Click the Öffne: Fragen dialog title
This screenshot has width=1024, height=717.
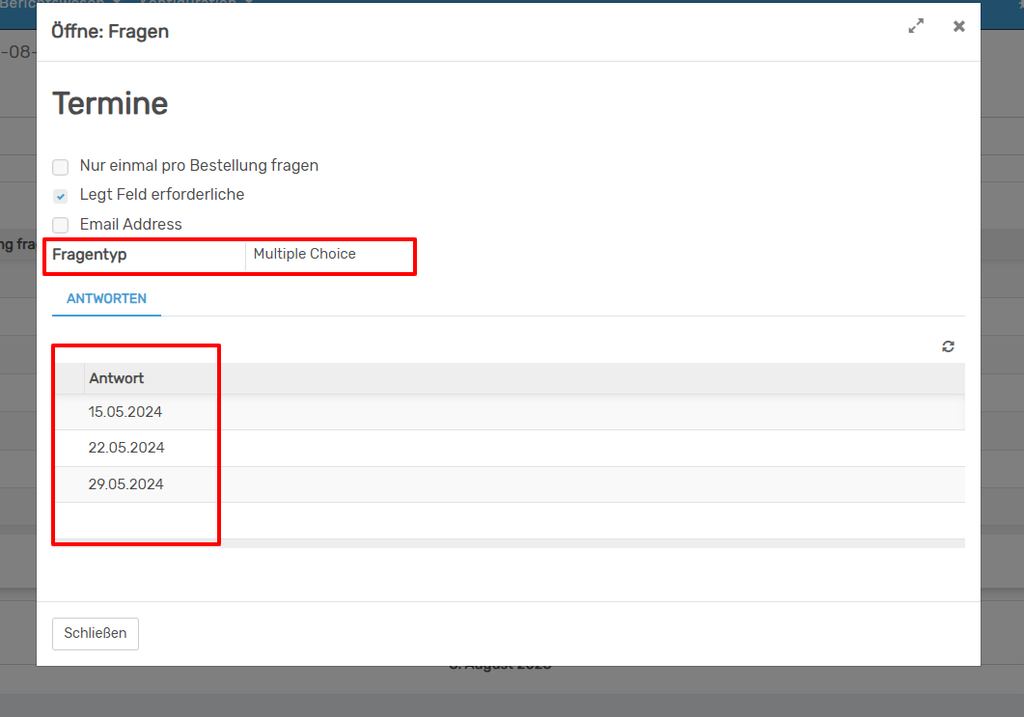click(x=110, y=31)
